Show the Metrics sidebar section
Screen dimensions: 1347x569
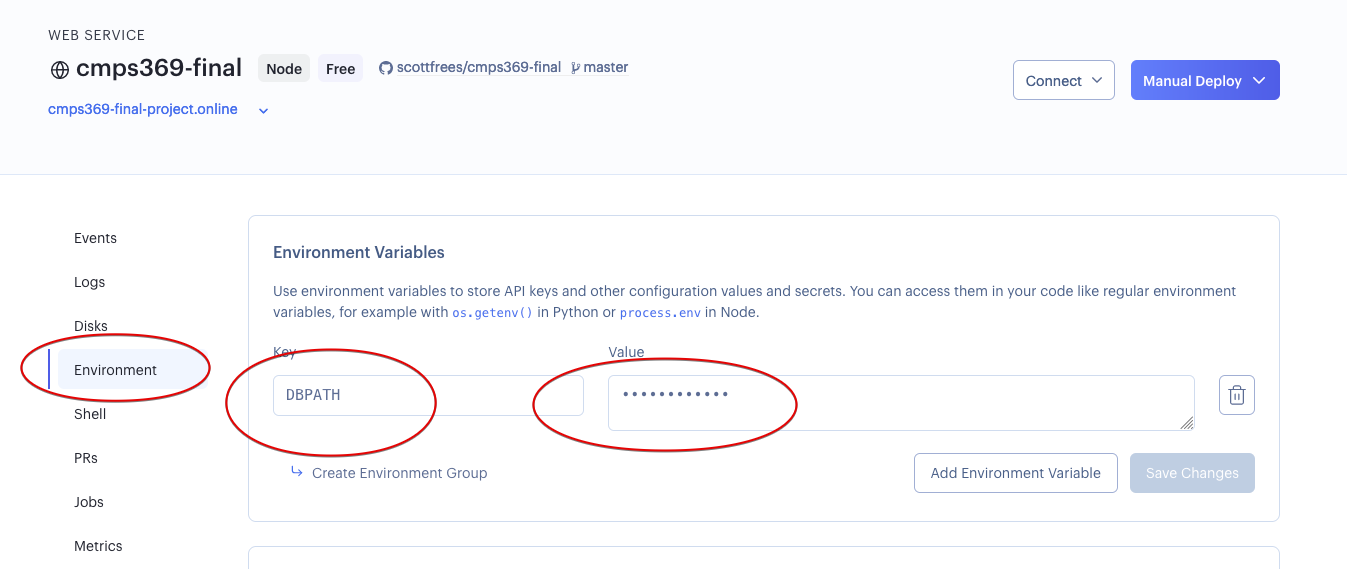tap(98, 546)
